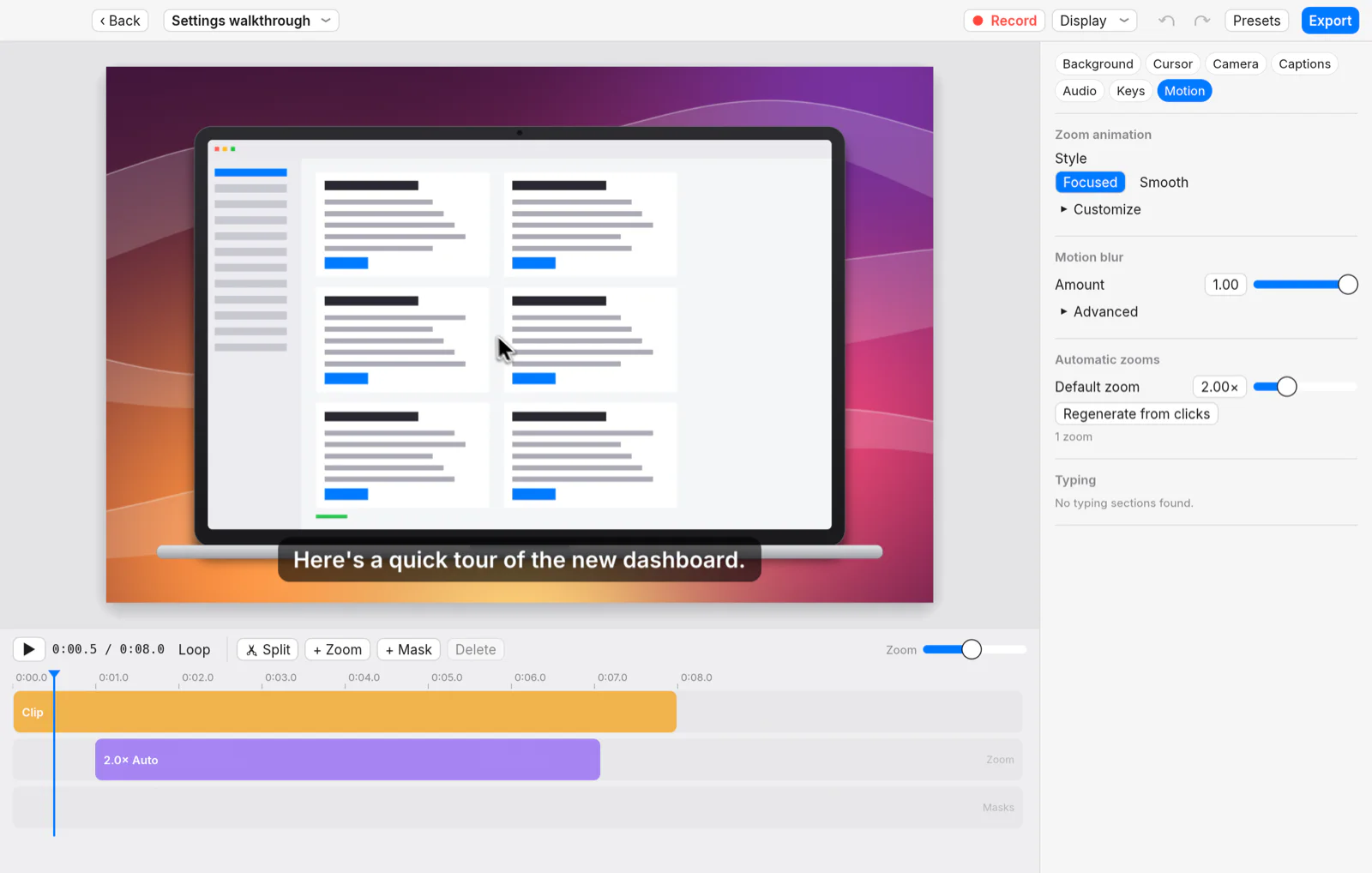
Task: Go back using the Back button
Action: coord(120,21)
